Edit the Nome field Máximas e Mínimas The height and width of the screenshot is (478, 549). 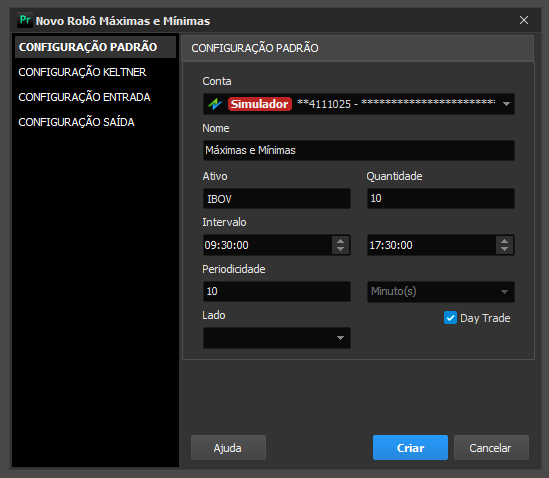coord(359,151)
